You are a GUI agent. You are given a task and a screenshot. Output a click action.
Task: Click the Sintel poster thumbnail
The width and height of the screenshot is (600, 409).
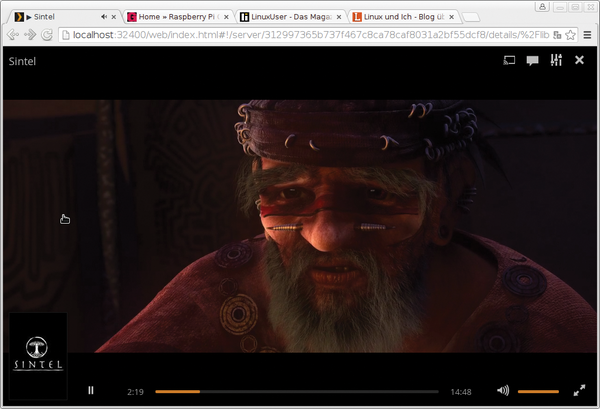tap(38, 356)
